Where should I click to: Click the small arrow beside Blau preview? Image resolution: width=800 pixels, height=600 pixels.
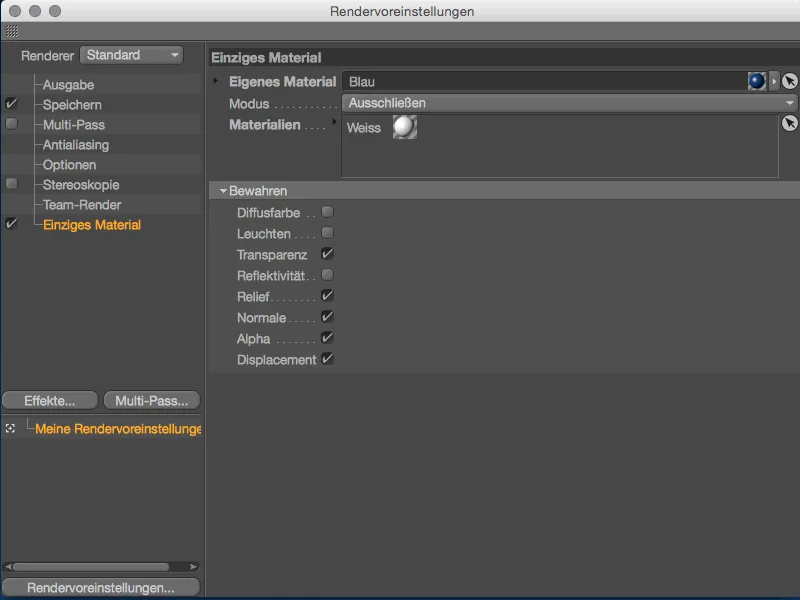pos(773,81)
